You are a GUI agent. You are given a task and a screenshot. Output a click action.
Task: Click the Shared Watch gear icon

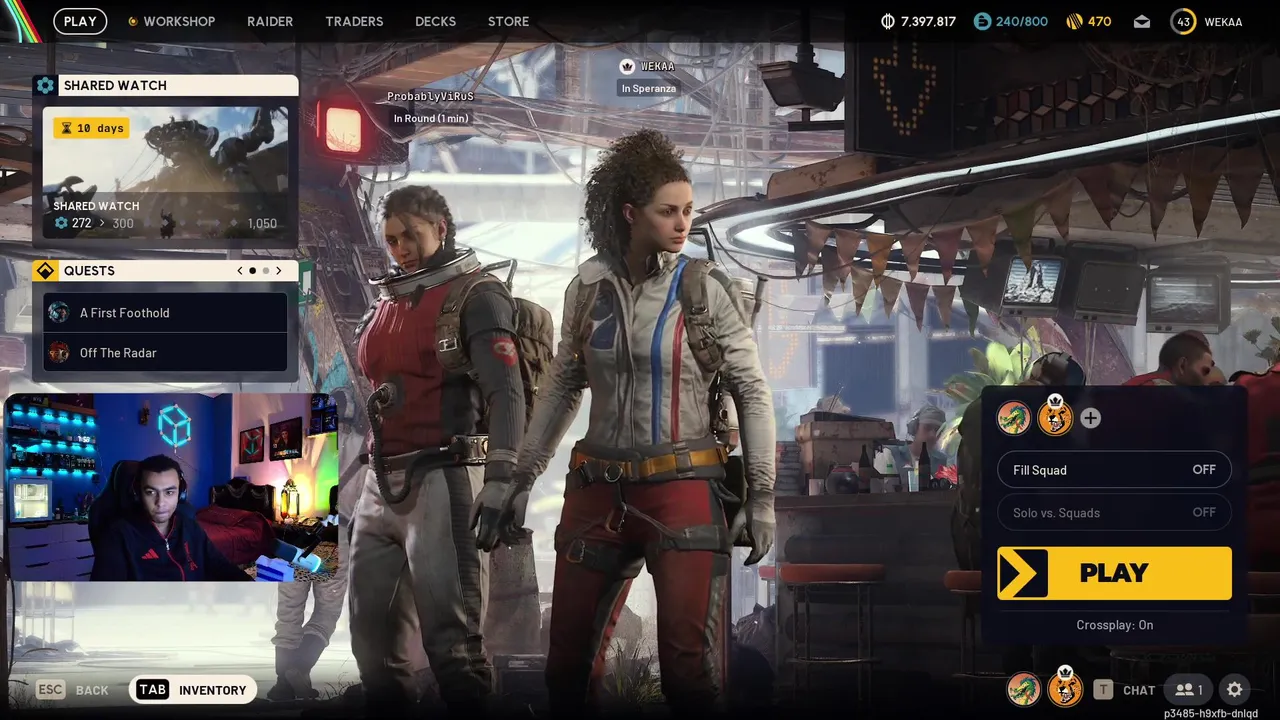coord(45,85)
